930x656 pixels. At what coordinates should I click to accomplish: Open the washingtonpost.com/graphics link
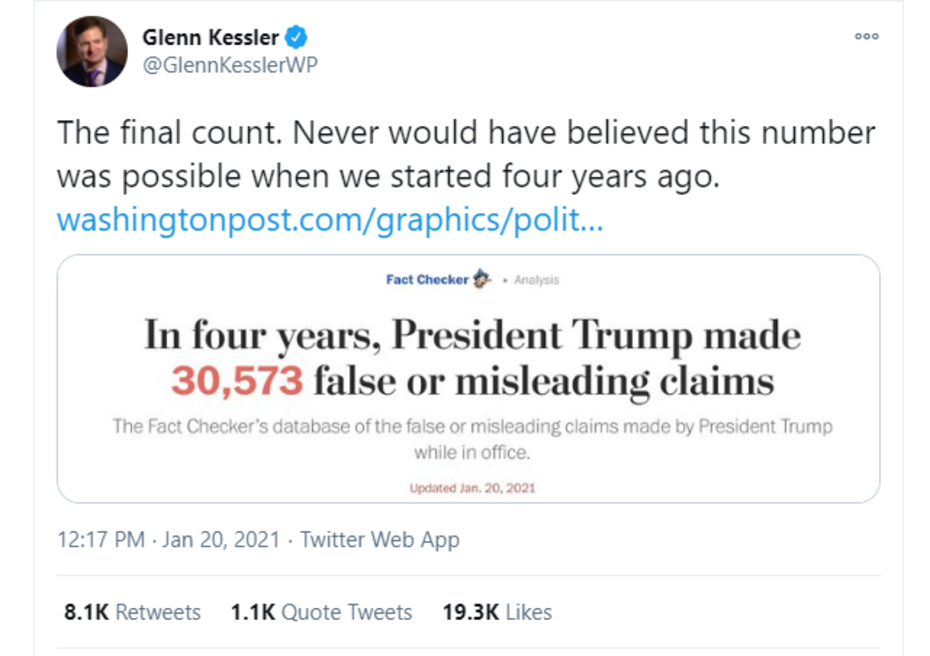point(329,220)
